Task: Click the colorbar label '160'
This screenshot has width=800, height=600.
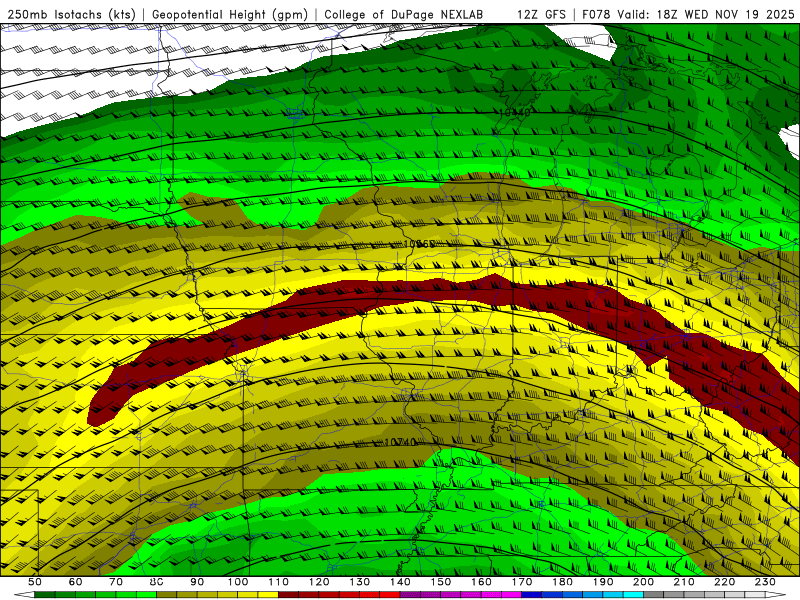Action: point(481,582)
